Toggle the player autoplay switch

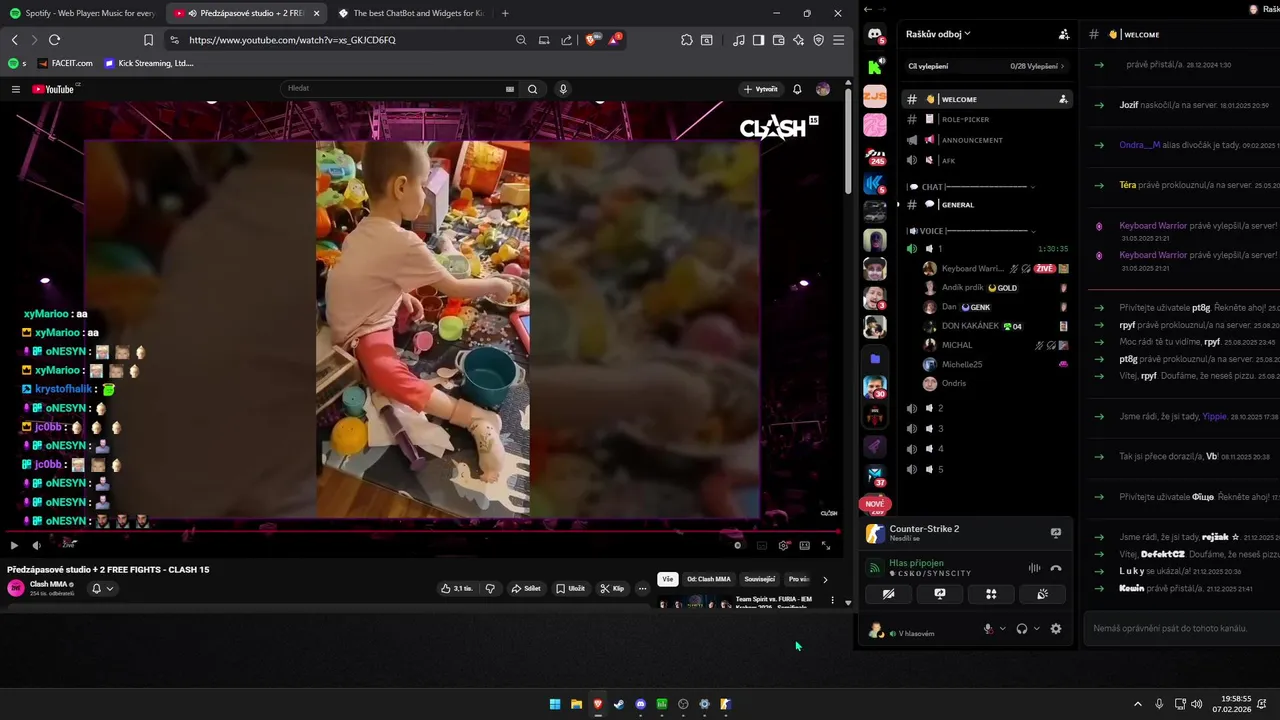click(x=738, y=545)
